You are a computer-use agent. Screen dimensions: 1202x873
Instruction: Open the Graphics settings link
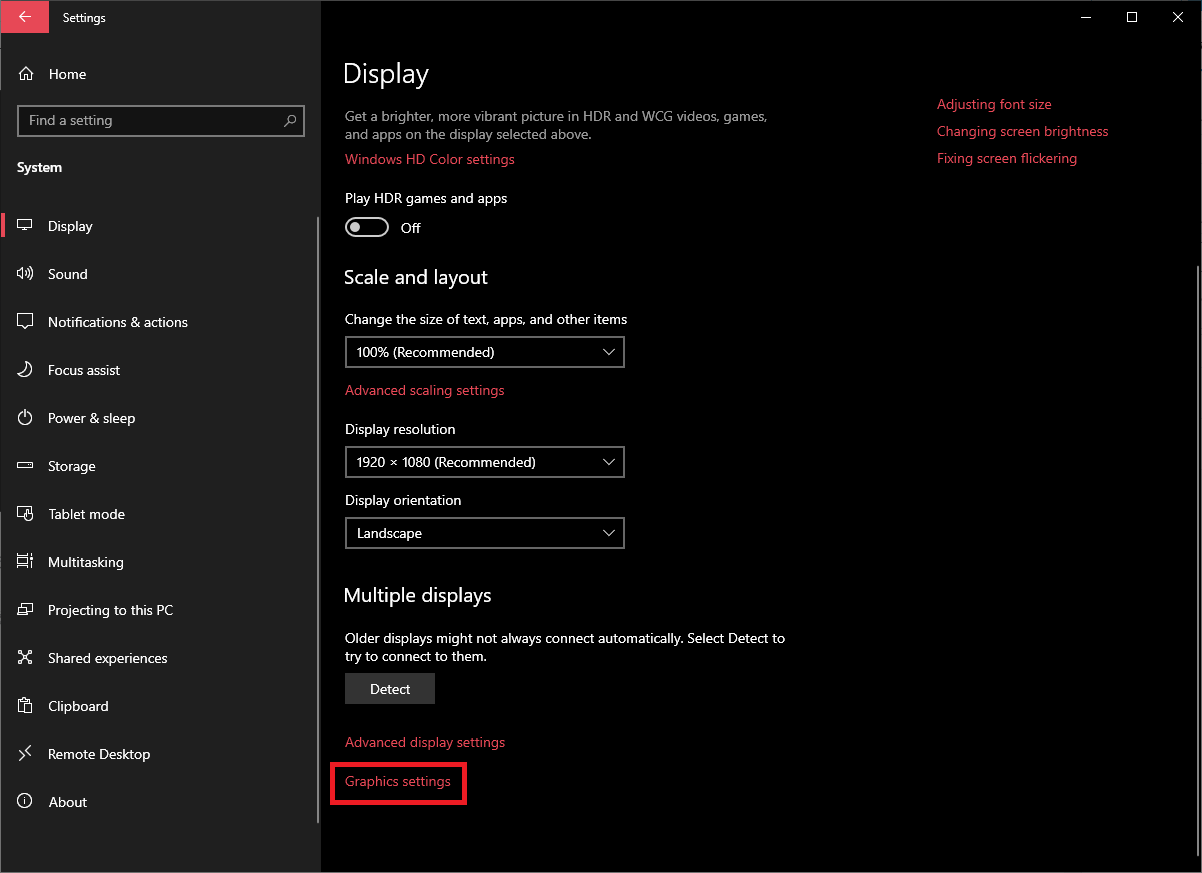(398, 782)
